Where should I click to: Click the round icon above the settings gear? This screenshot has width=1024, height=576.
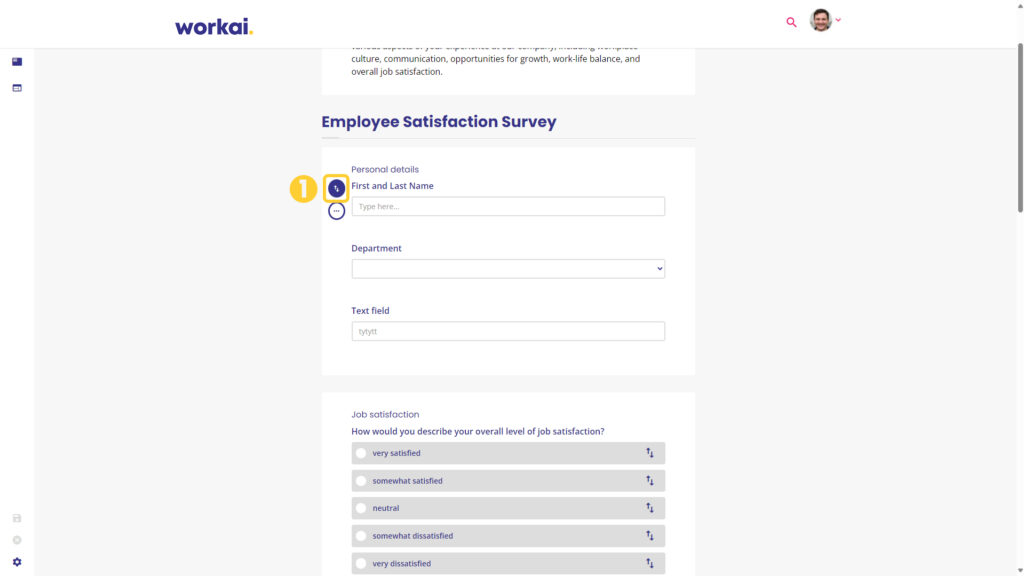pyautogui.click(x=17, y=540)
